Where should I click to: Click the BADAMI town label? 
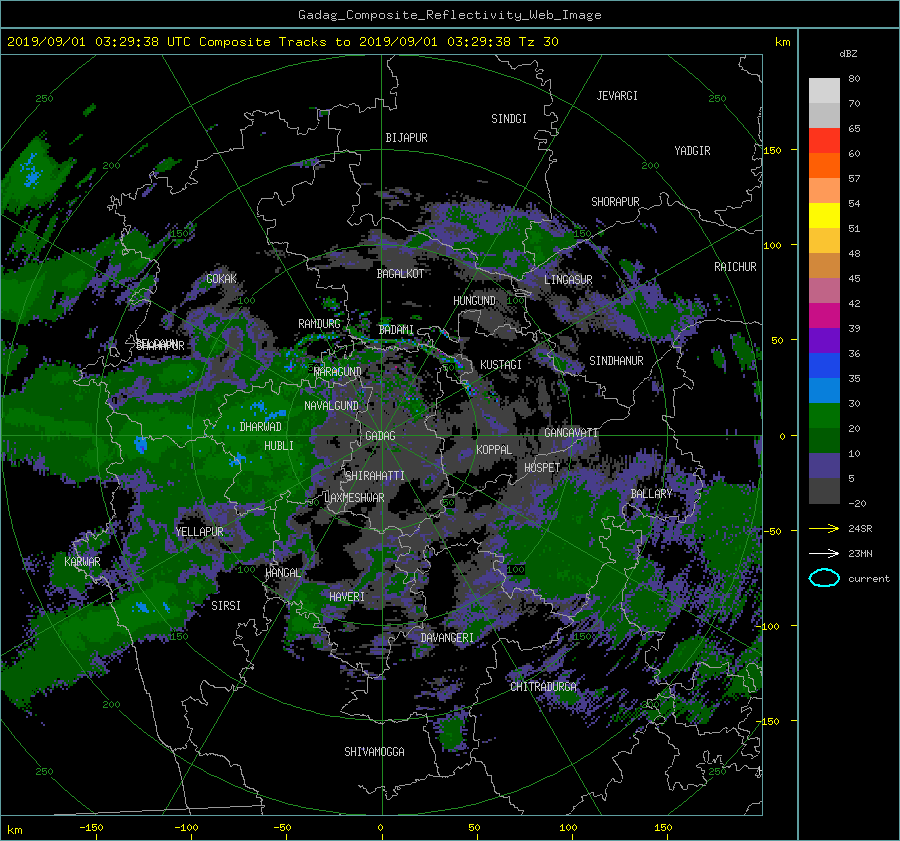tap(396, 330)
